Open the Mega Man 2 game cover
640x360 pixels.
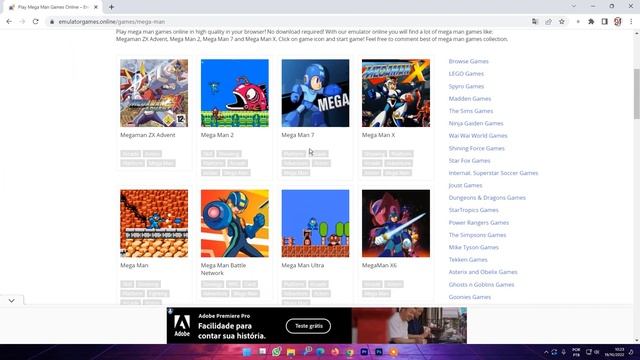pos(235,93)
